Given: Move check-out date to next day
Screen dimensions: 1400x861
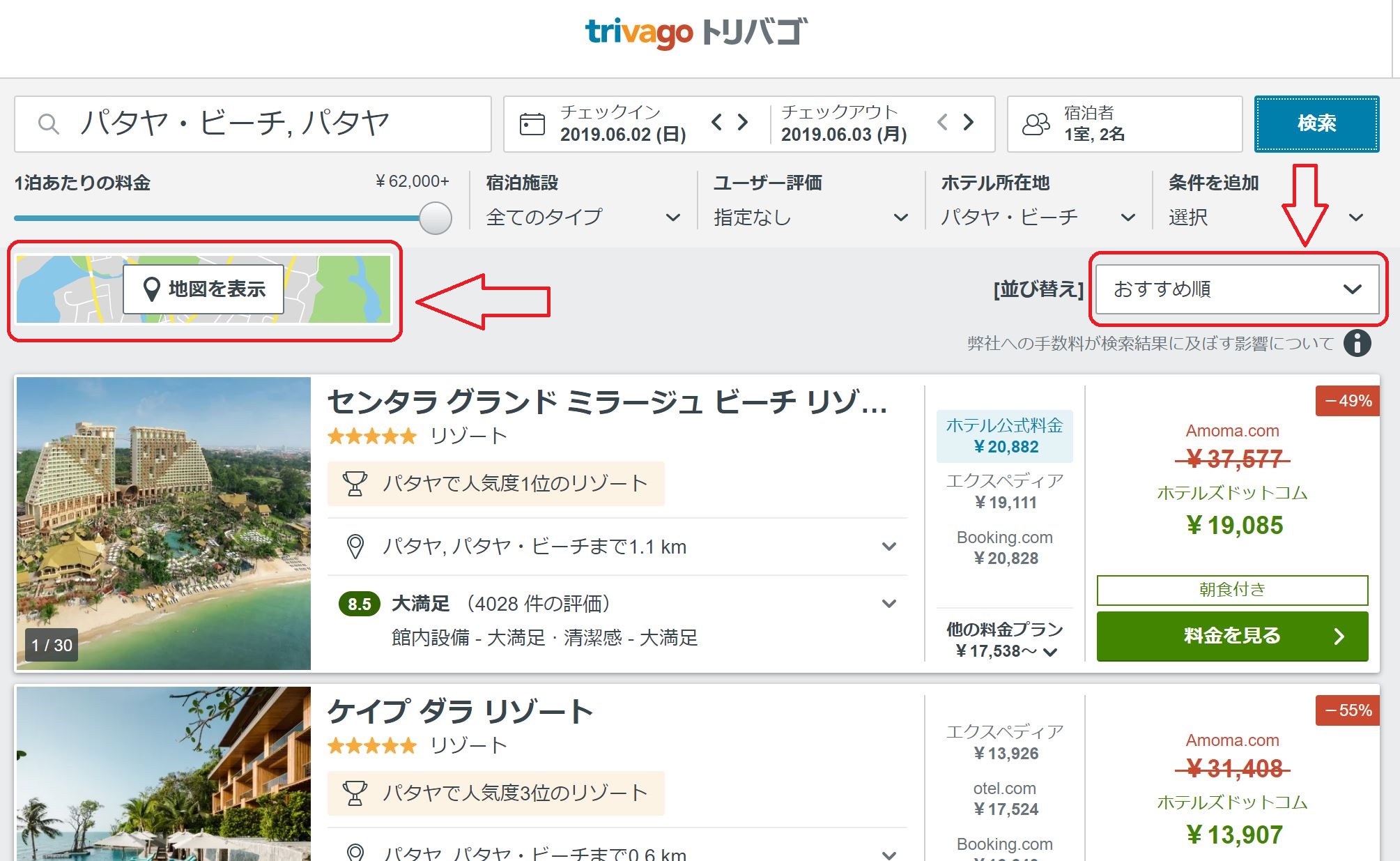Looking at the screenshot, I should pyautogui.click(x=969, y=122).
